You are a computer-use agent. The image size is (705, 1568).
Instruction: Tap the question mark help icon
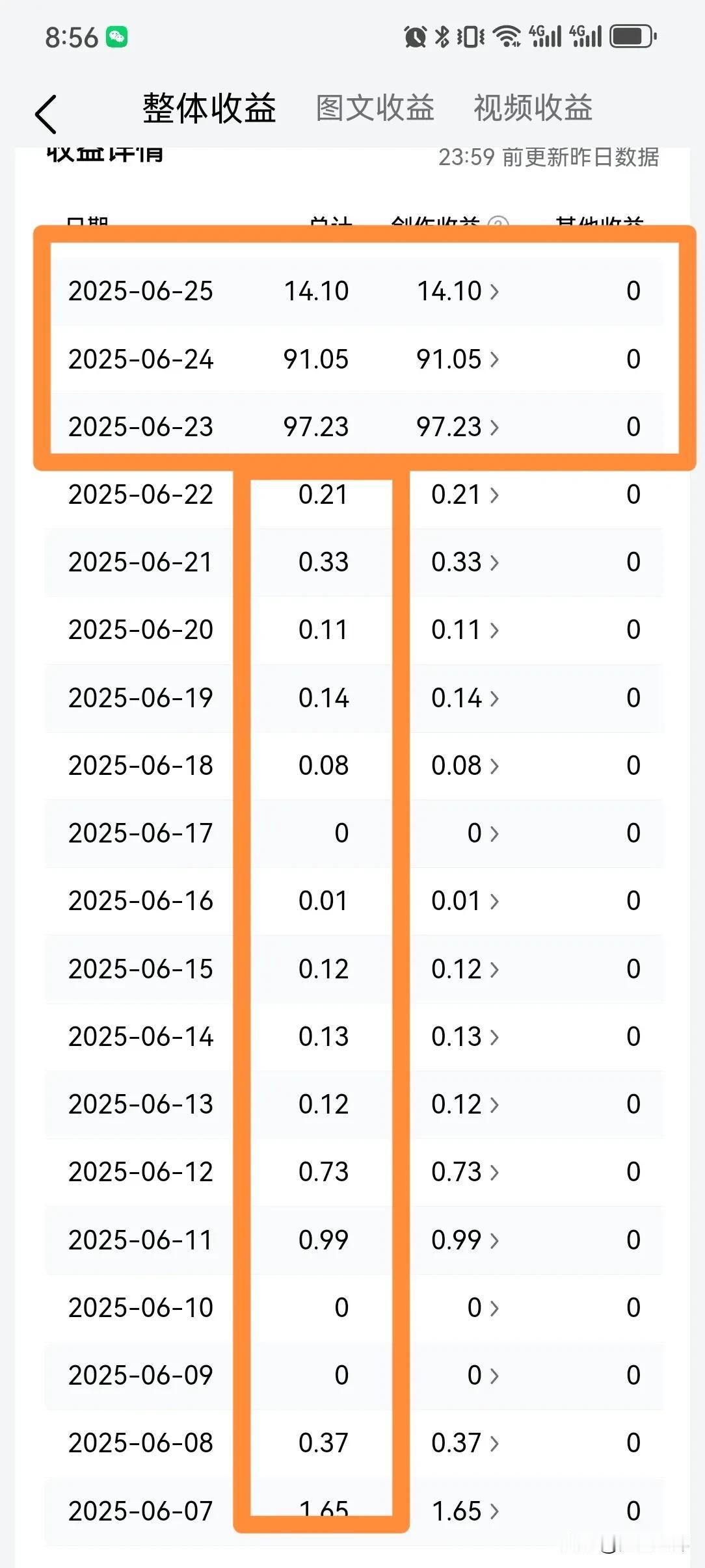click(498, 222)
